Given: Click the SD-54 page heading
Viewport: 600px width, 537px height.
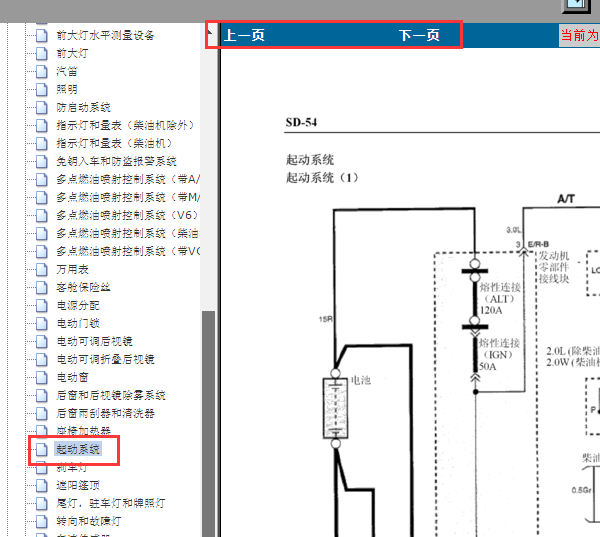Looking at the screenshot, I should pyautogui.click(x=301, y=122).
